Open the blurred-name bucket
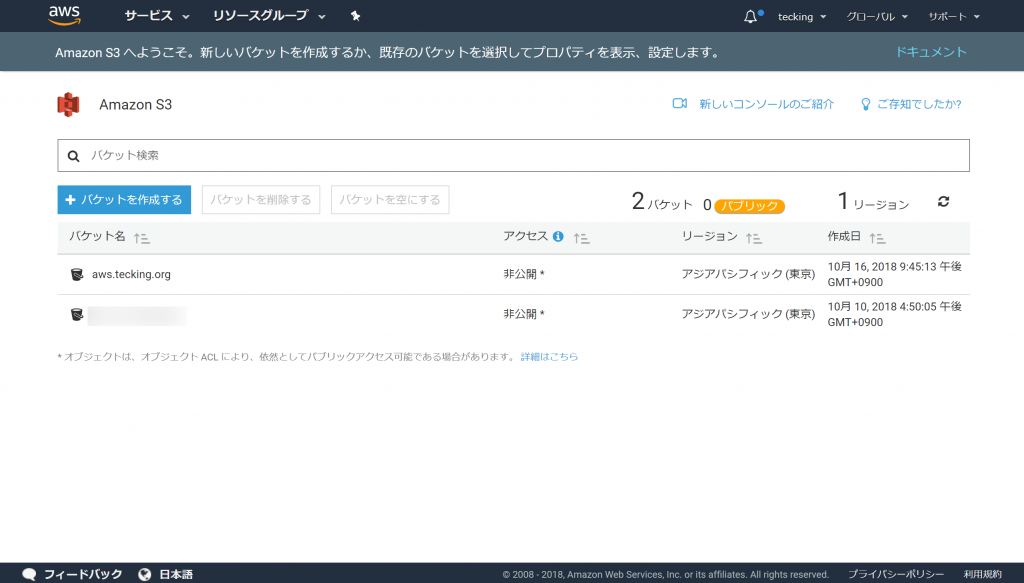The width and height of the screenshot is (1024, 583). tap(137, 315)
